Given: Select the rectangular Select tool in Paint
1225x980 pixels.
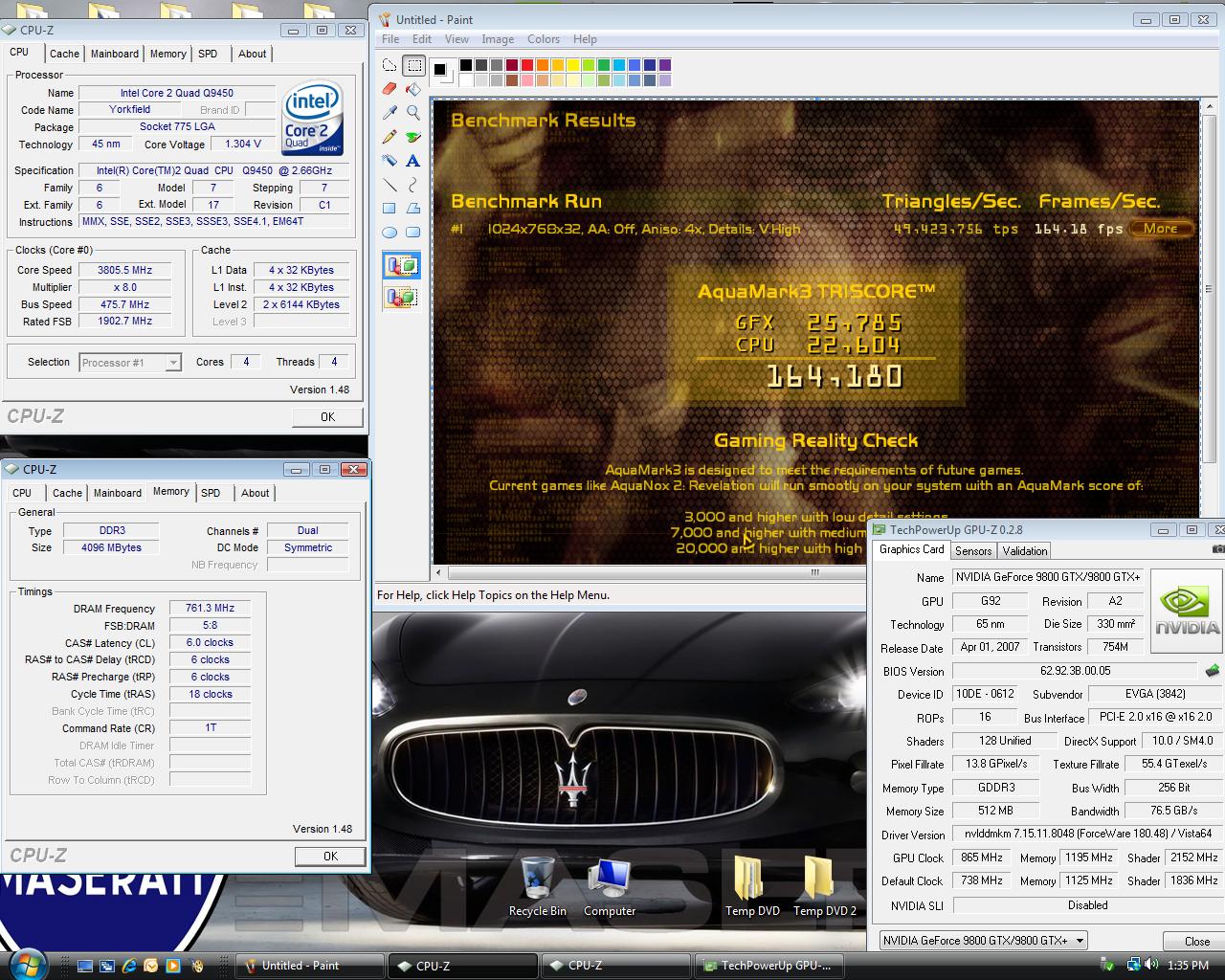Looking at the screenshot, I should click(x=413, y=65).
